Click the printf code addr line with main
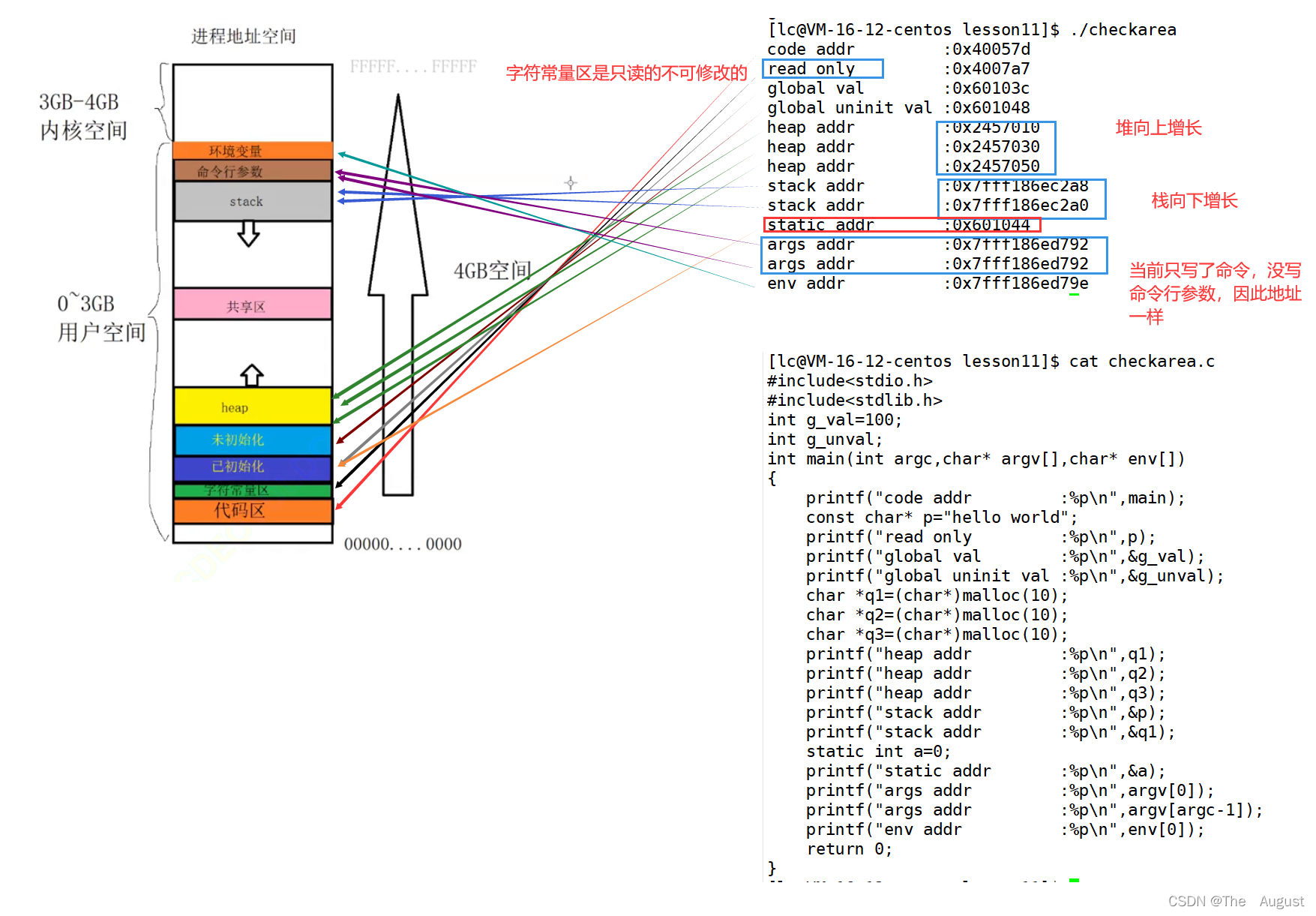 [x=996, y=497]
